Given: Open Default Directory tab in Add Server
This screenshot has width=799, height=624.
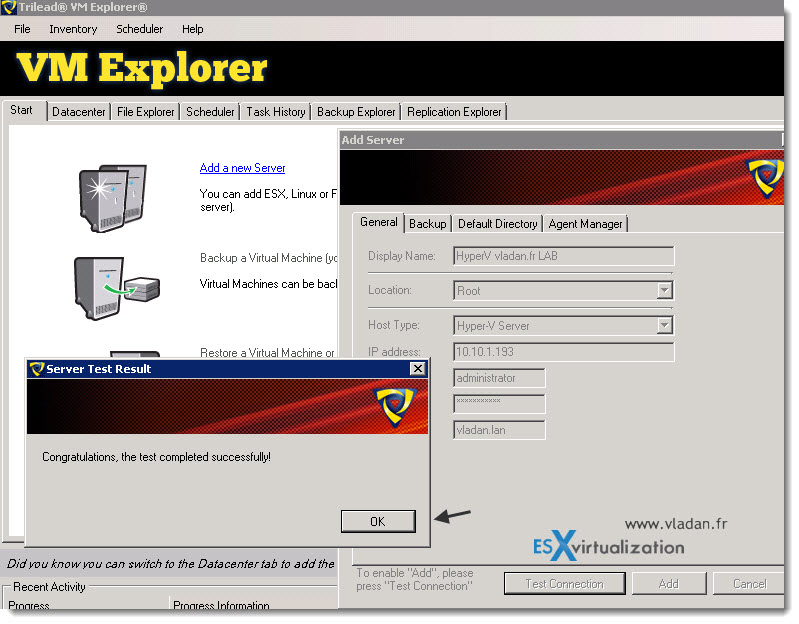Looking at the screenshot, I should click(x=497, y=224).
